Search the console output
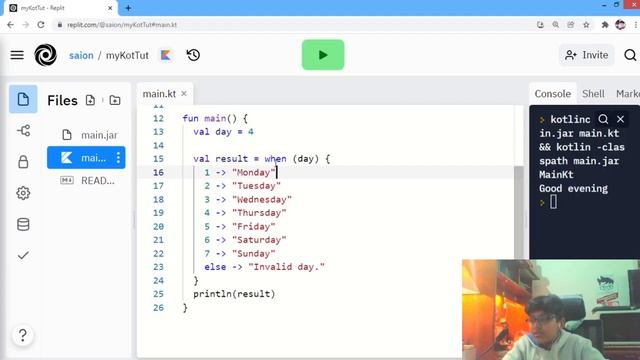640x360 pixels. coord(603,119)
